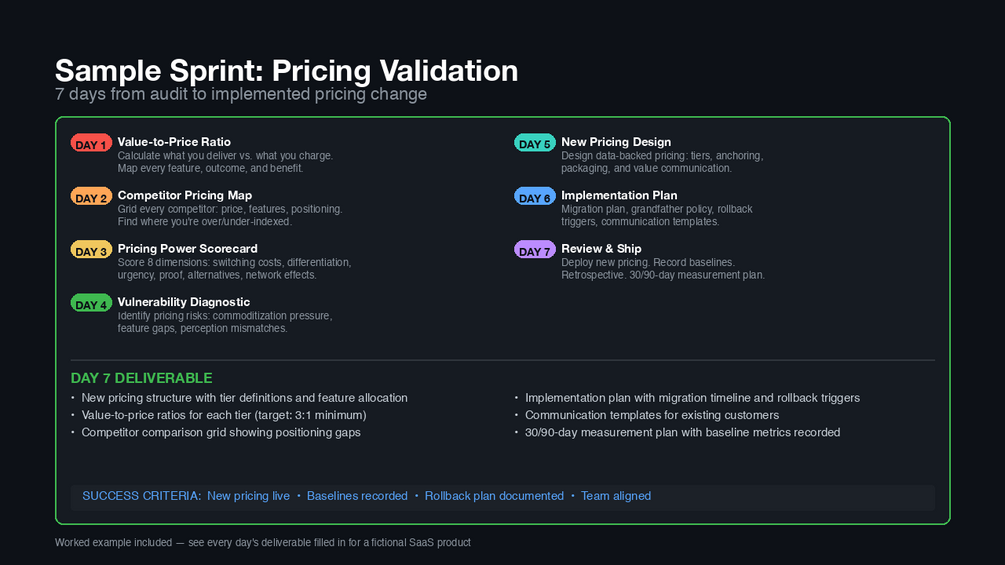Screen dimensions: 1005x565
Task: Click the Vulnerability Diagnostic heading
Action: click(x=184, y=302)
